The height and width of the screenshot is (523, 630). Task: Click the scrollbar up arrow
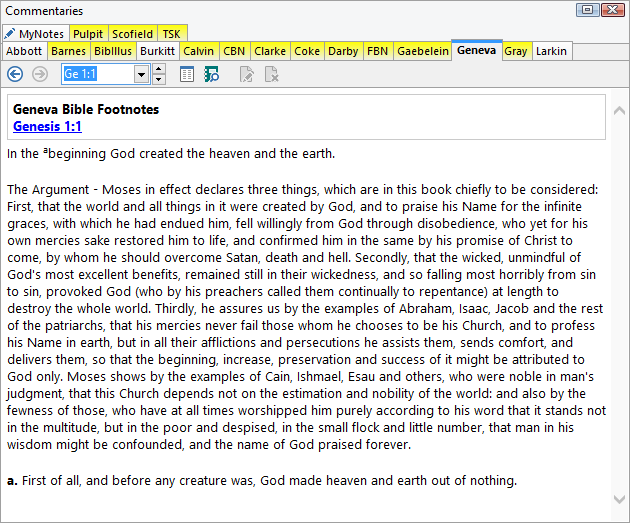pyautogui.click(x=619, y=110)
